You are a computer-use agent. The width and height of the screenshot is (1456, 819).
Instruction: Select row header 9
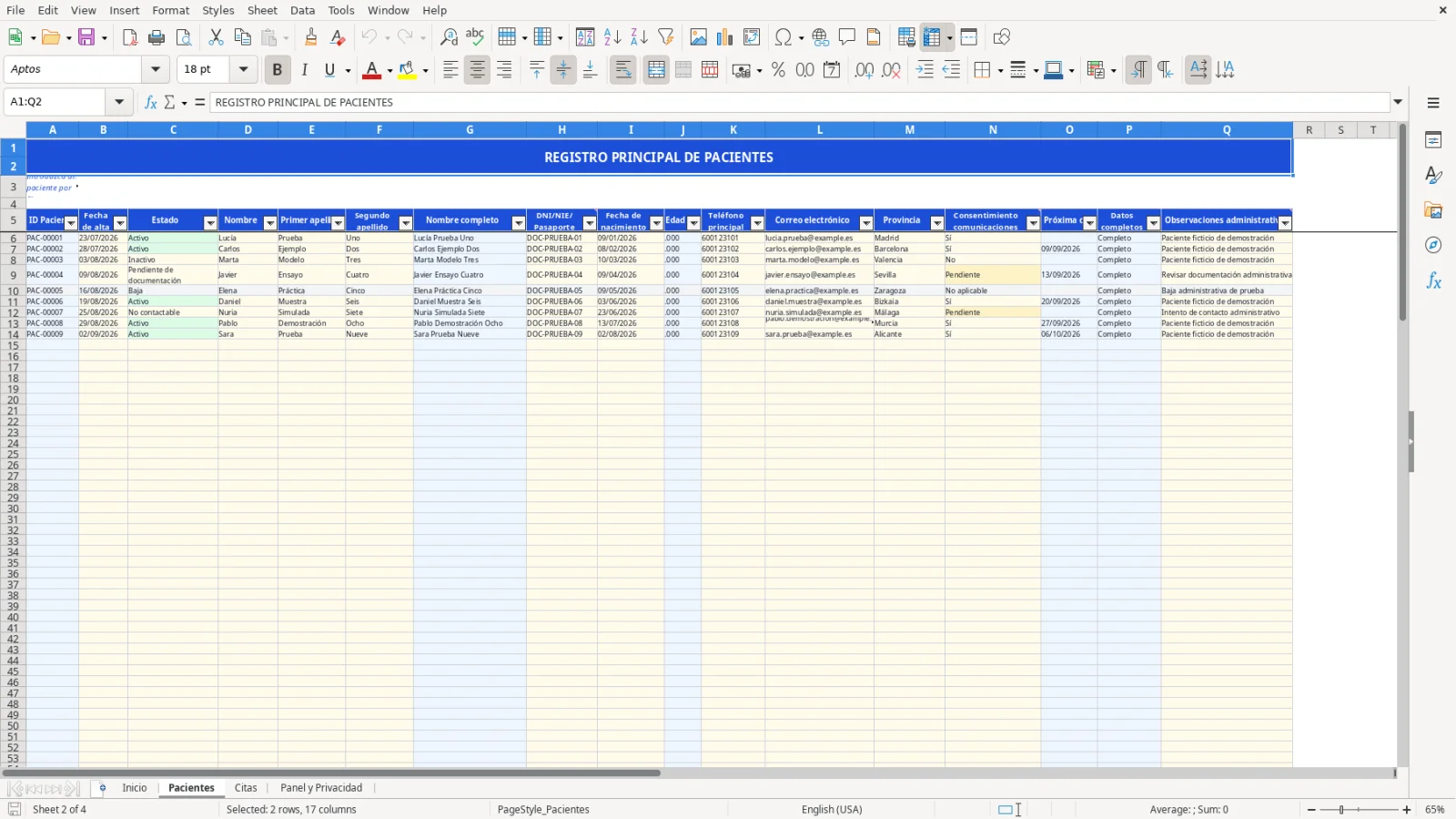pos(13,275)
